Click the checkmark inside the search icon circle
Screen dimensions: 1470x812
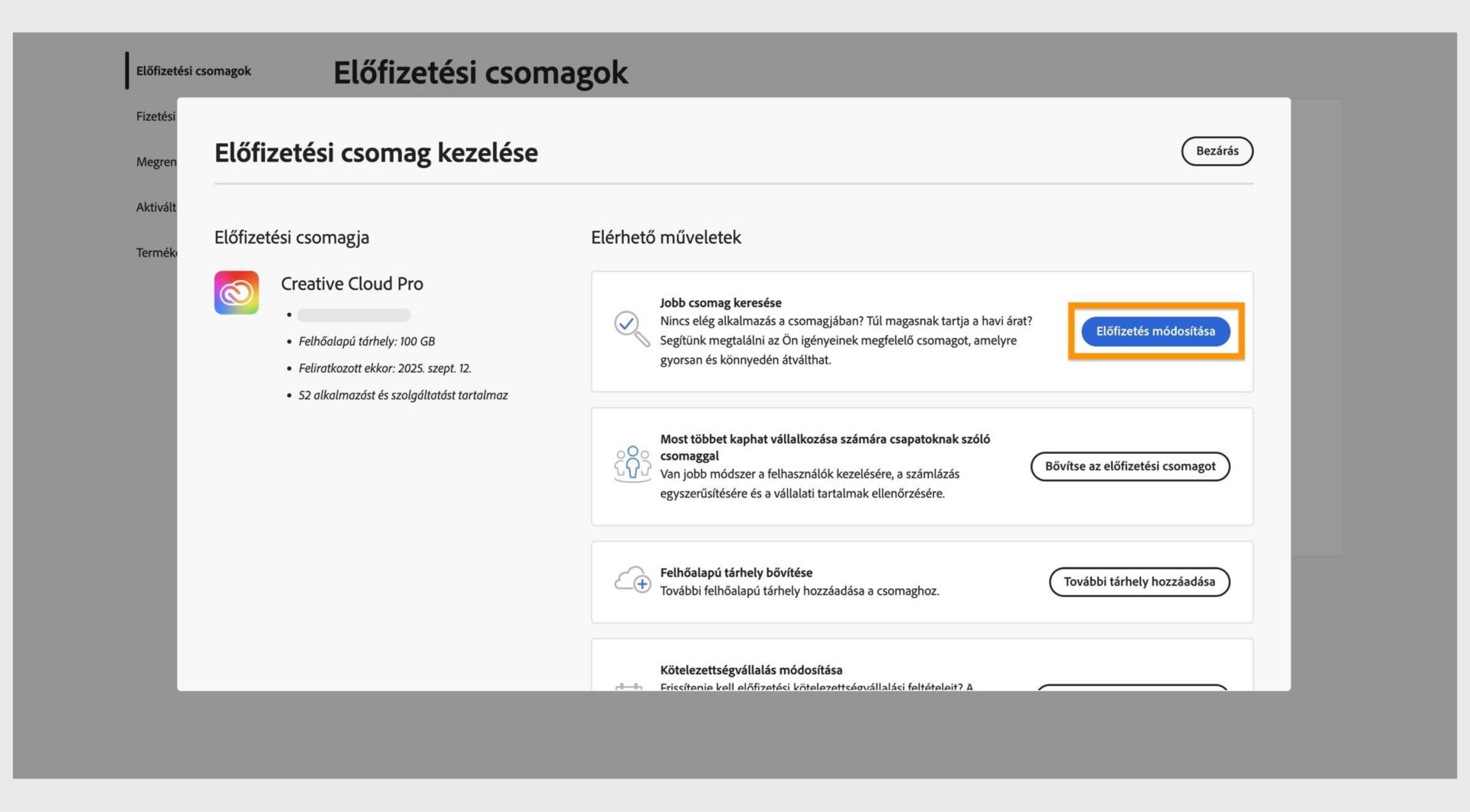tap(628, 324)
